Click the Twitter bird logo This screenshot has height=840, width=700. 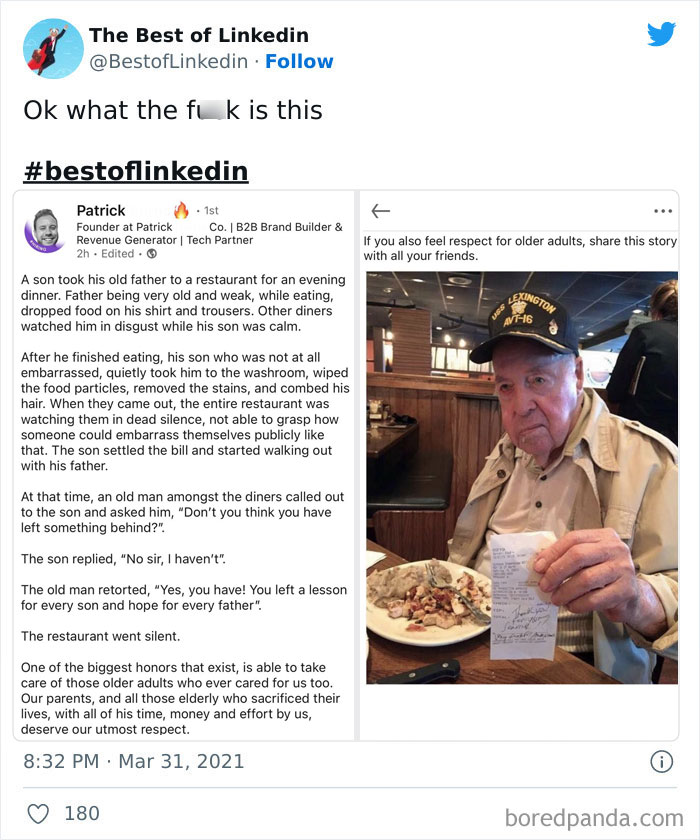pyautogui.click(x=661, y=34)
